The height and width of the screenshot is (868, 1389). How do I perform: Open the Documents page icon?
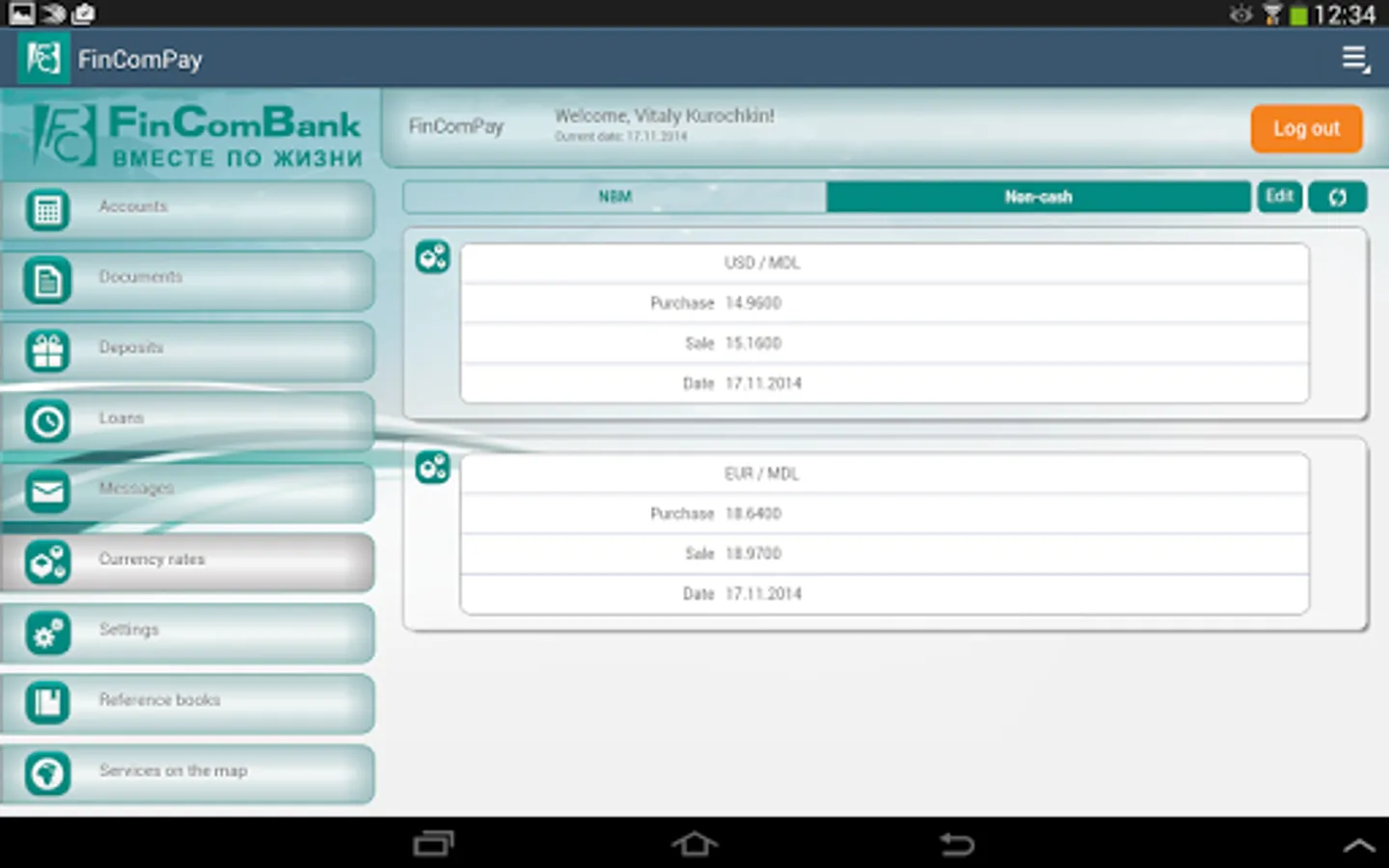click(47, 281)
